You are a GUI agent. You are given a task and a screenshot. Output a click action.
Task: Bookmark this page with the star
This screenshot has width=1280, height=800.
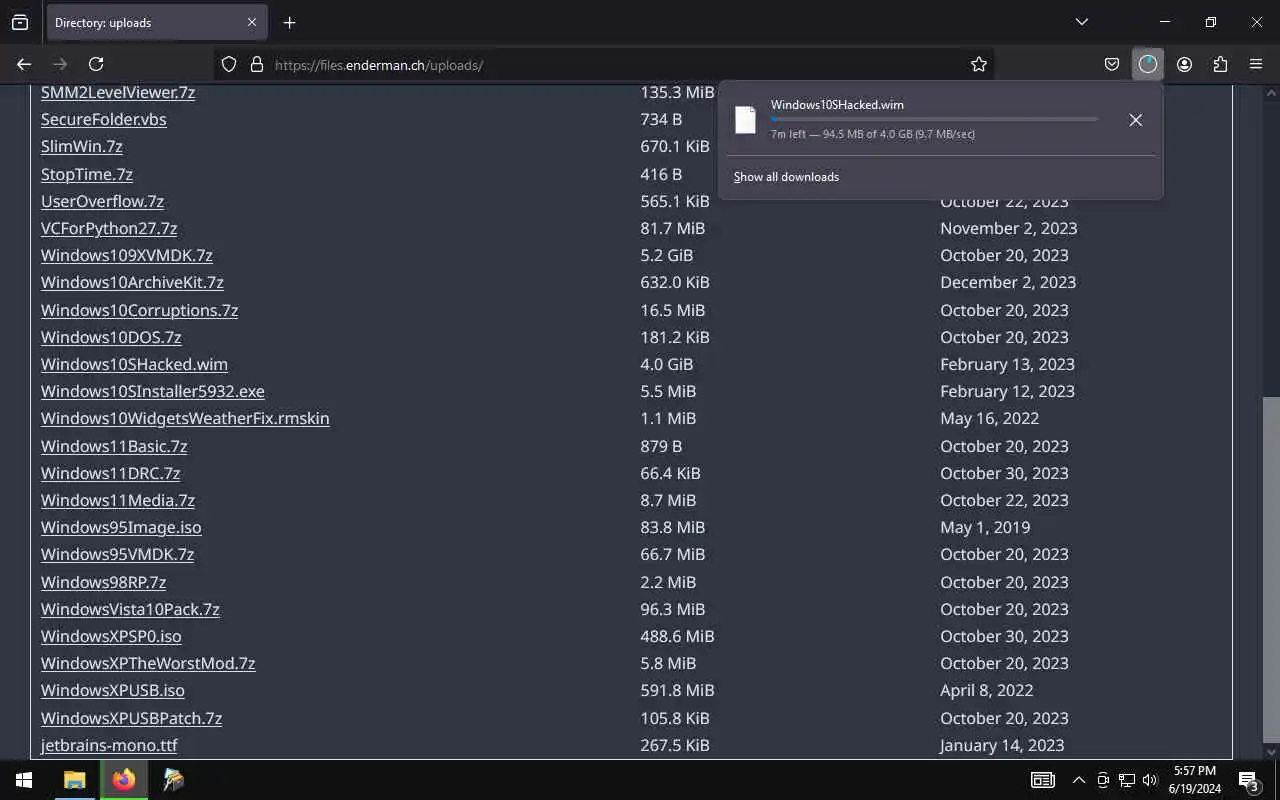[x=979, y=64]
